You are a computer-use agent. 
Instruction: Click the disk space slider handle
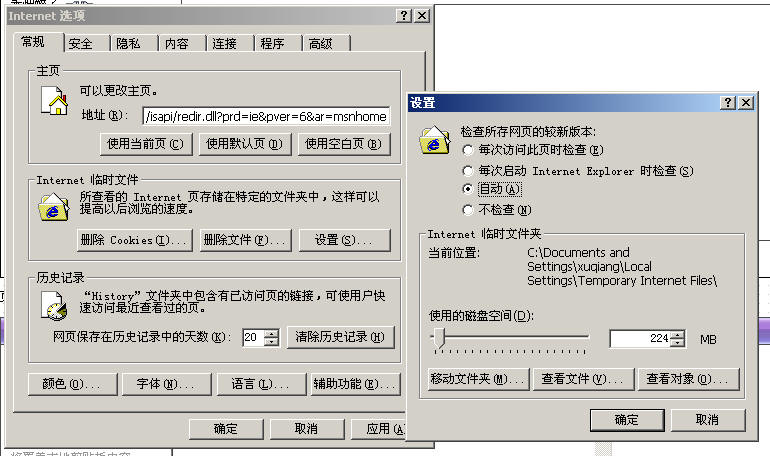(439, 338)
